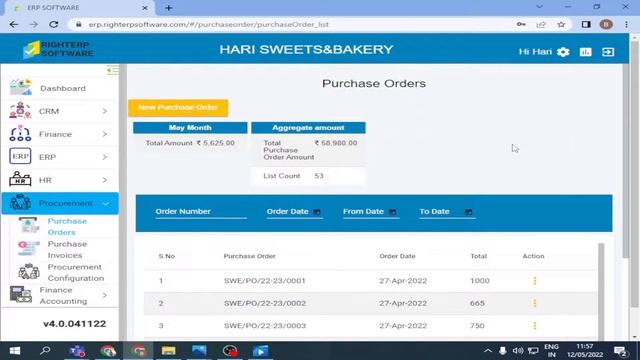Click the purchase orders table scrollbar
Viewport: 640px width, 360px height.
coord(601,291)
